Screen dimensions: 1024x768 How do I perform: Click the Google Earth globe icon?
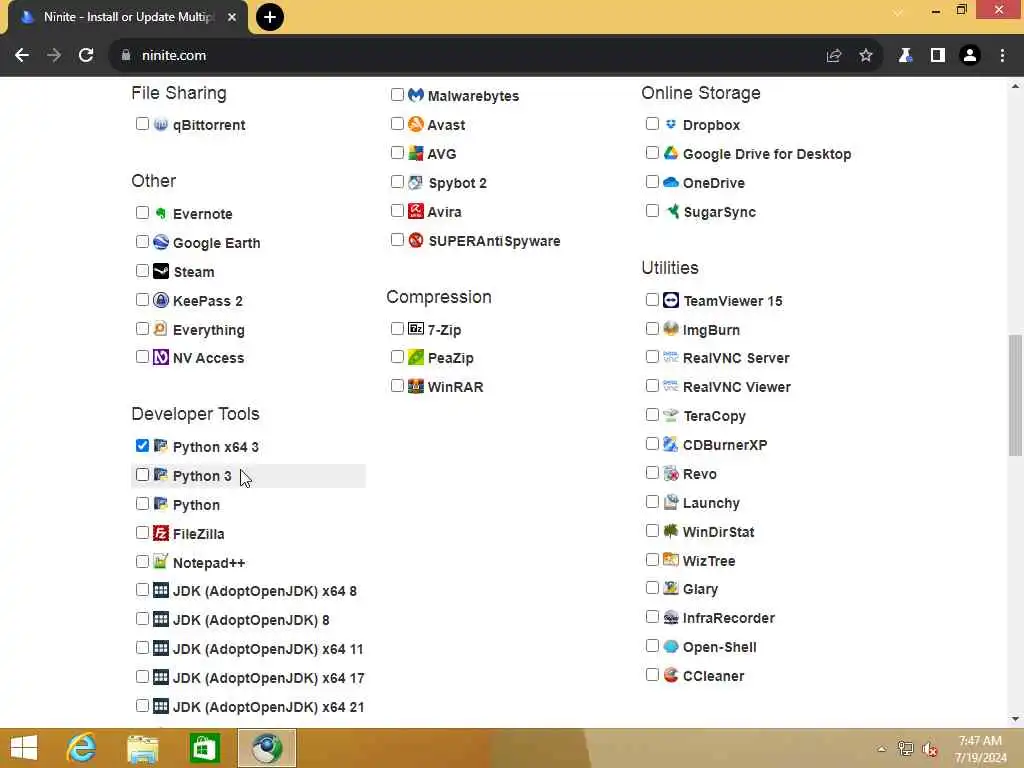tap(161, 242)
